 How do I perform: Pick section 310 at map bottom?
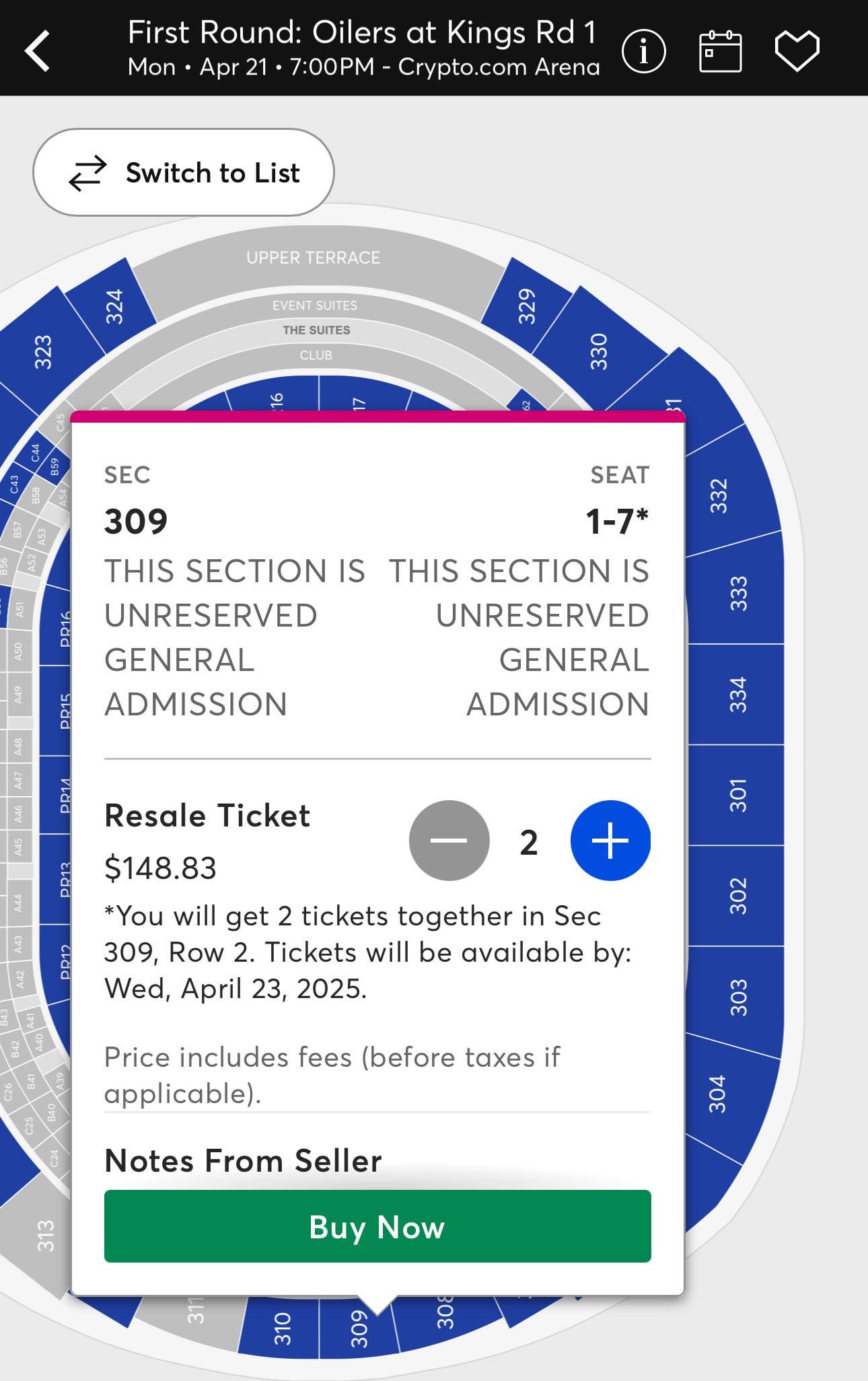click(282, 1328)
